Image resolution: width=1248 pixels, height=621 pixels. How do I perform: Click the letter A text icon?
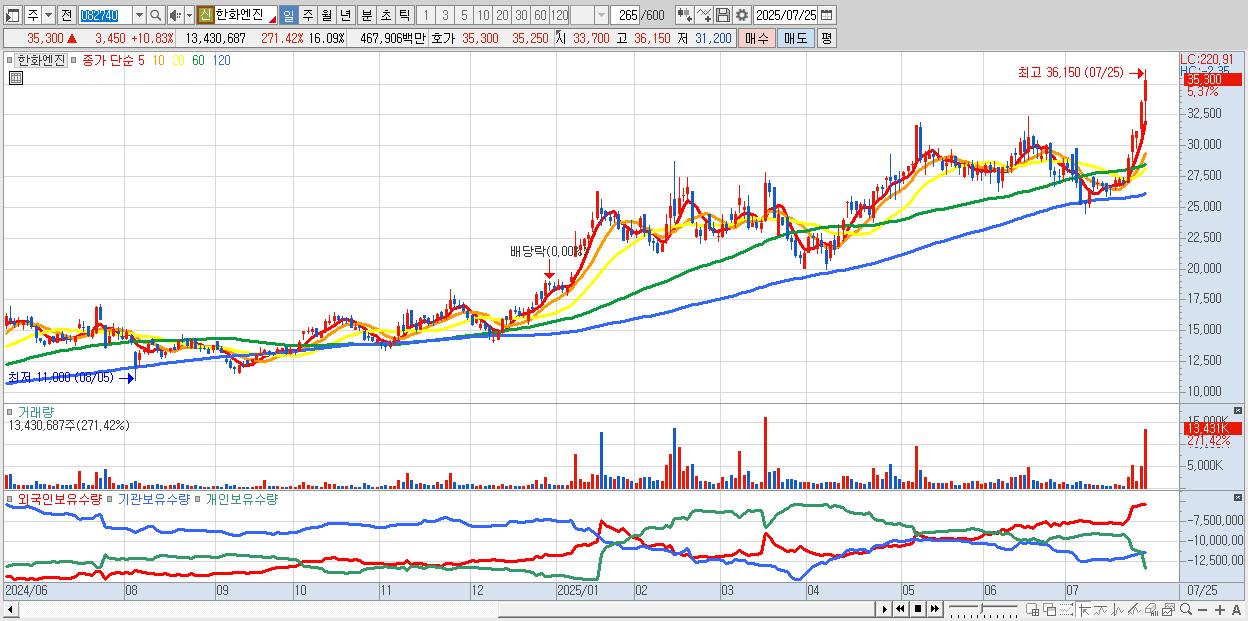[1236, 609]
